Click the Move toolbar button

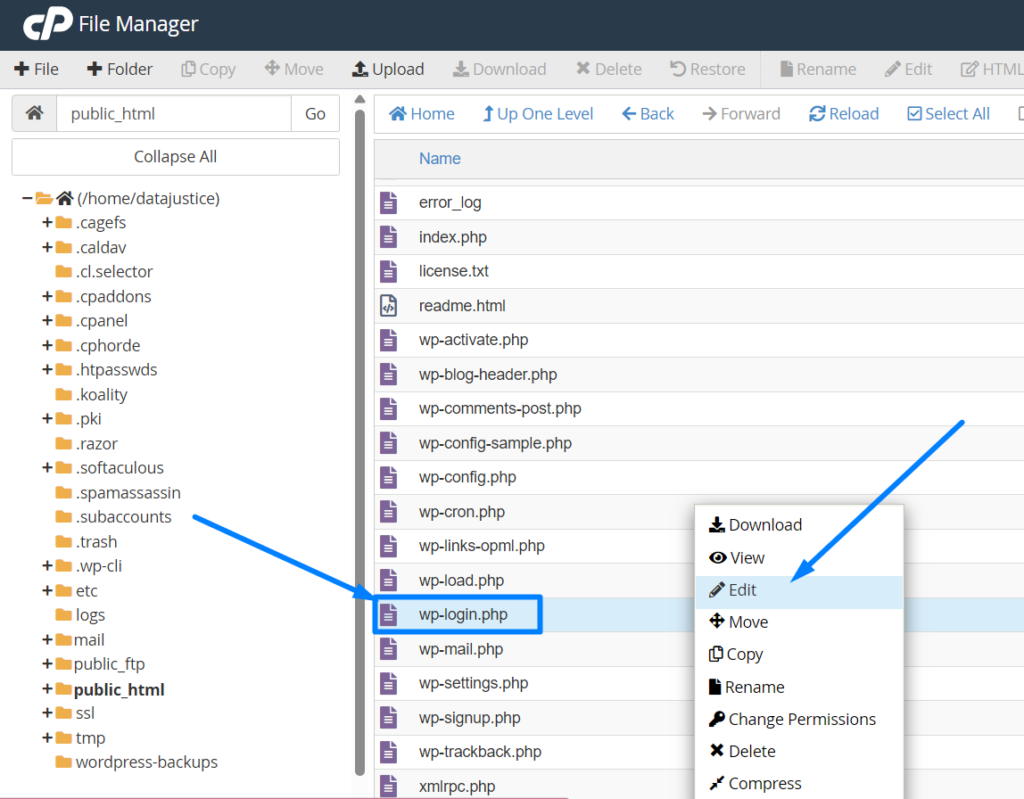(294, 69)
